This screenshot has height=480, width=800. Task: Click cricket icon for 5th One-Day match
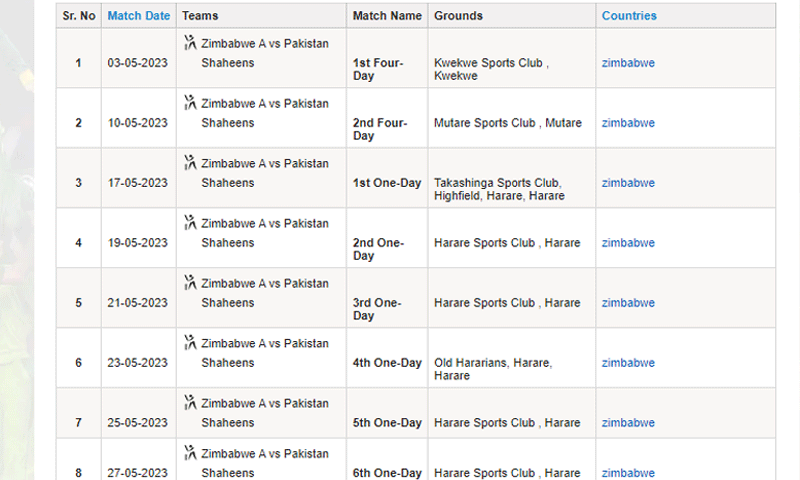coord(190,402)
